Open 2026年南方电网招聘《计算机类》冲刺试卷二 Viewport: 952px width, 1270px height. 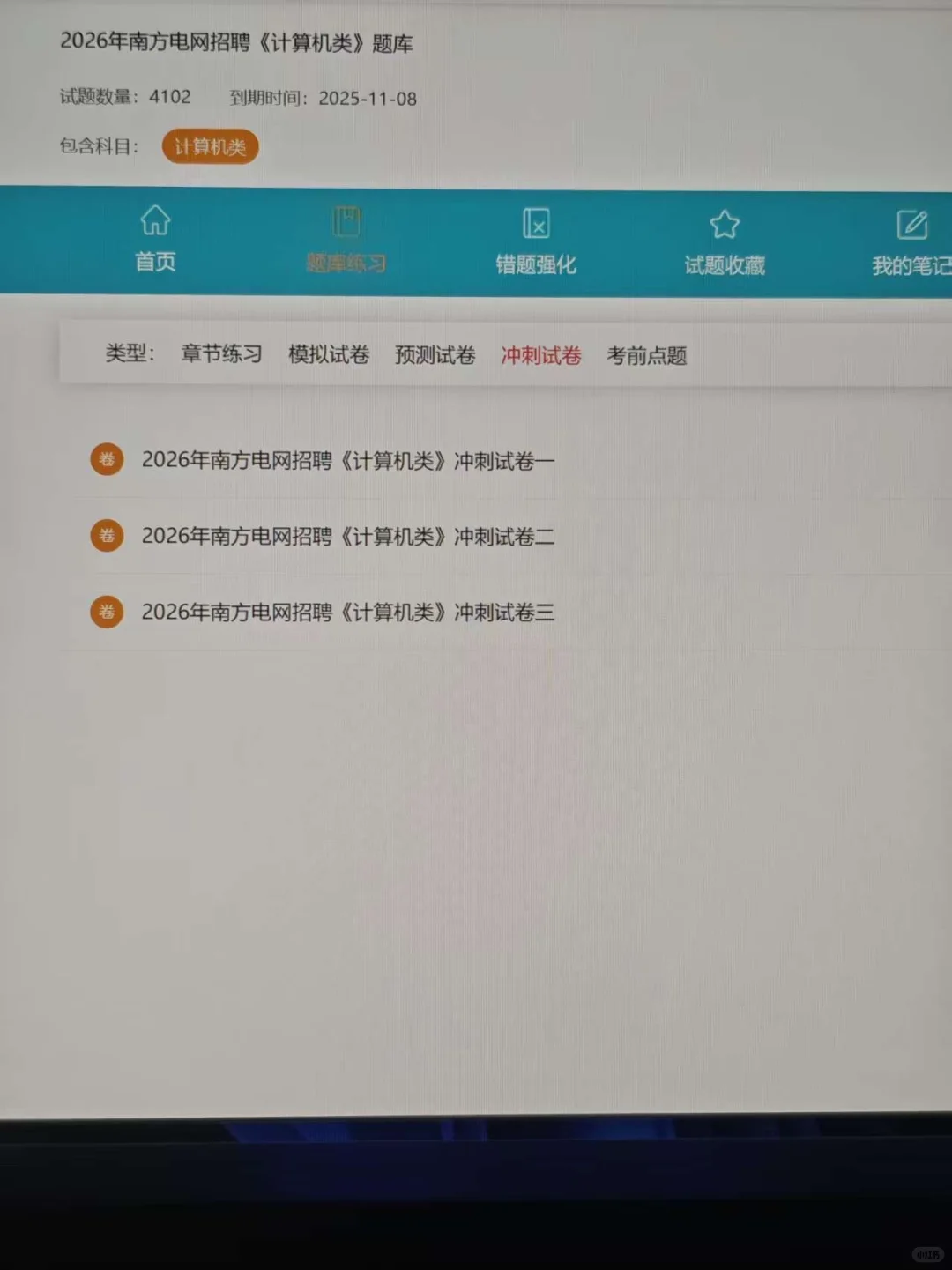point(348,536)
